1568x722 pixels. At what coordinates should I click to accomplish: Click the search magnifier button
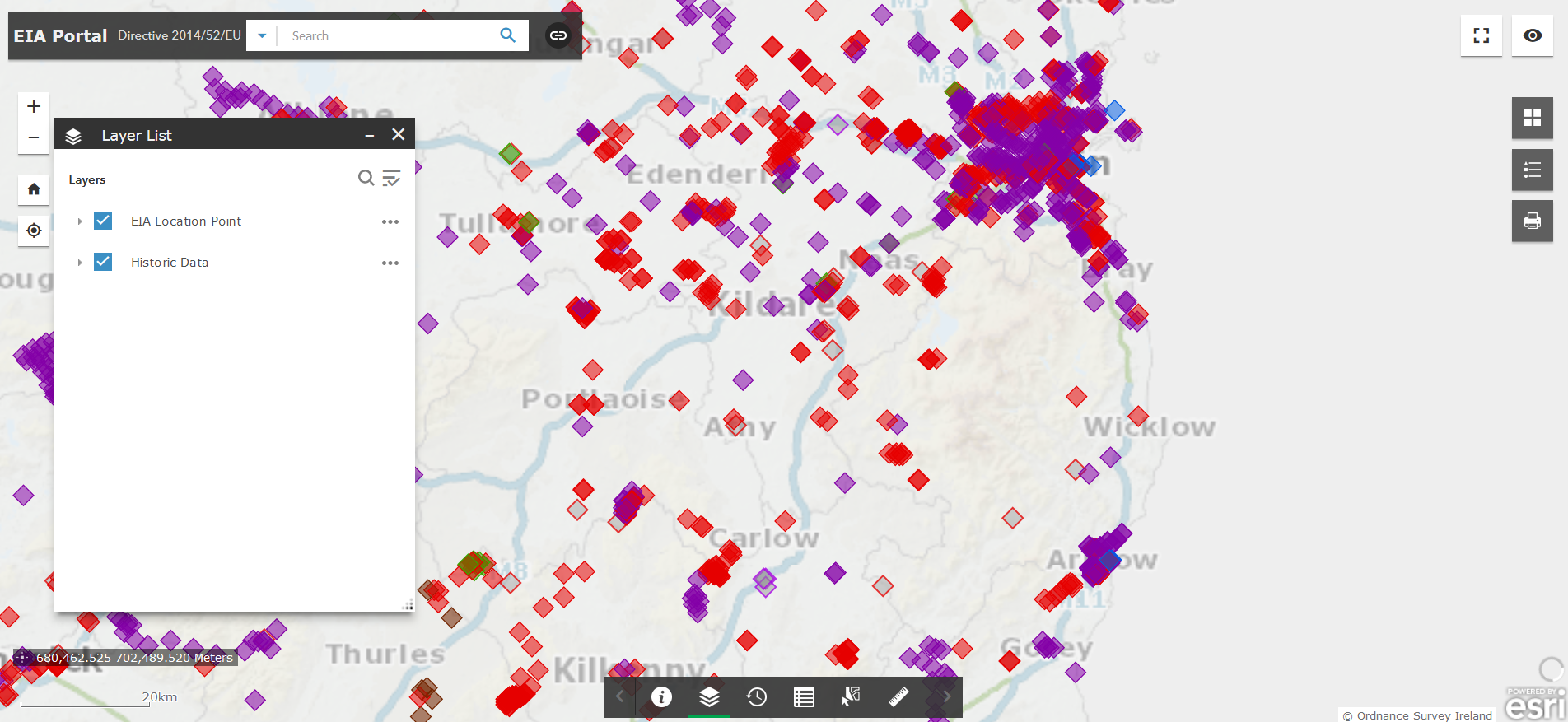point(508,35)
